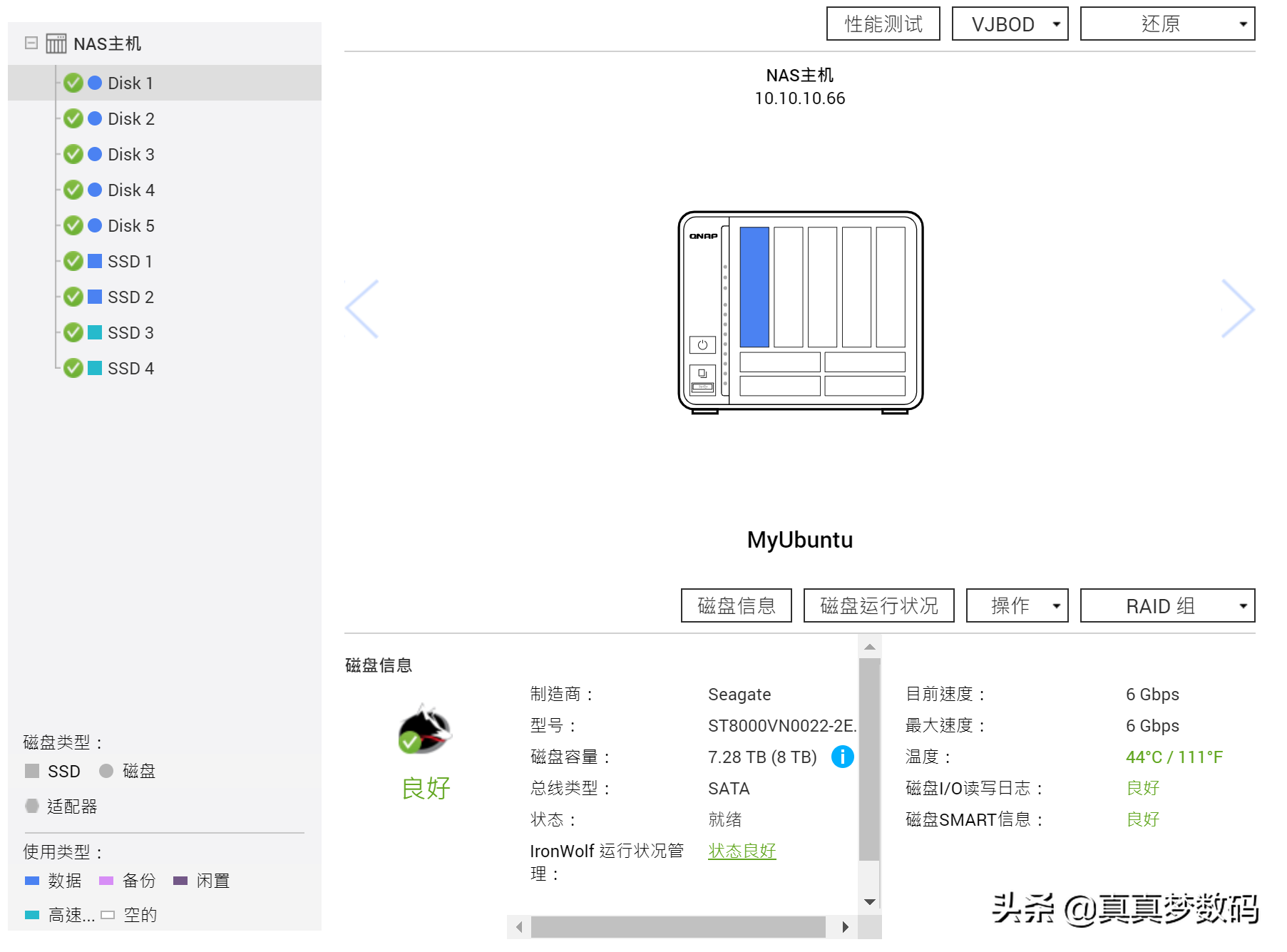The width and height of the screenshot is (1287, 952).
Task: Click the NAS主机 host icon in tree
Action: click(56, 43)
